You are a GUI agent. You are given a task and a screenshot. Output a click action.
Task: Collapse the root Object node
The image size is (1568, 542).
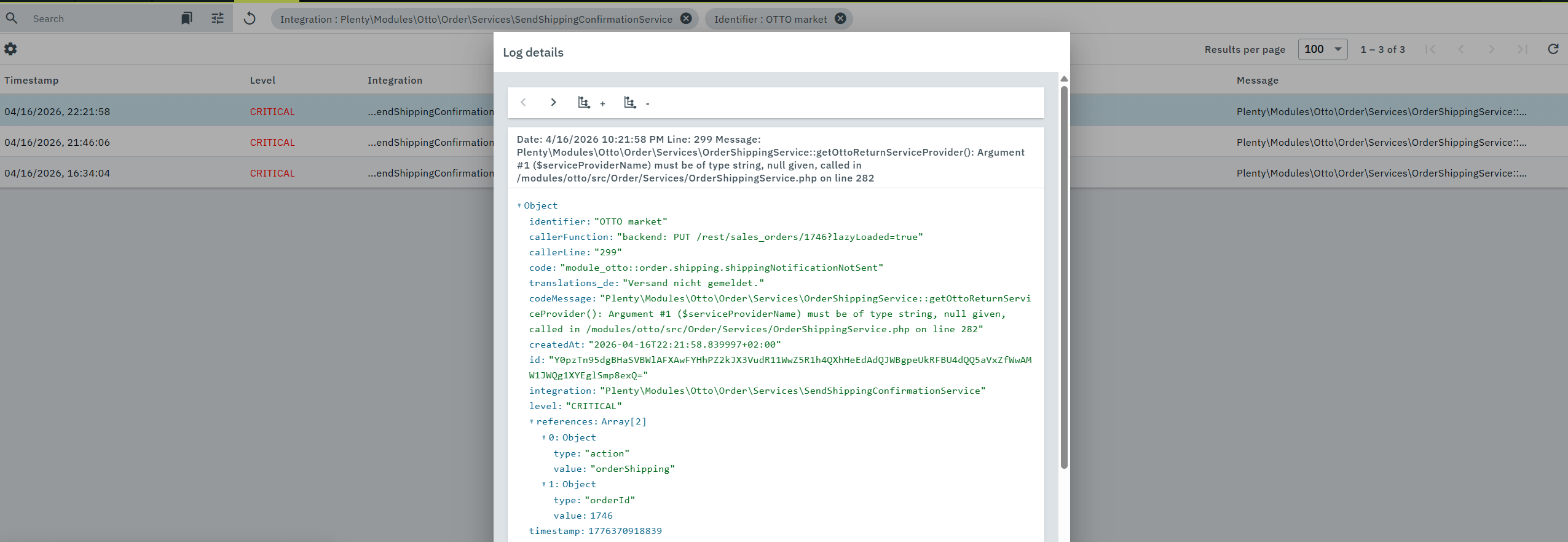coord(519,206)
